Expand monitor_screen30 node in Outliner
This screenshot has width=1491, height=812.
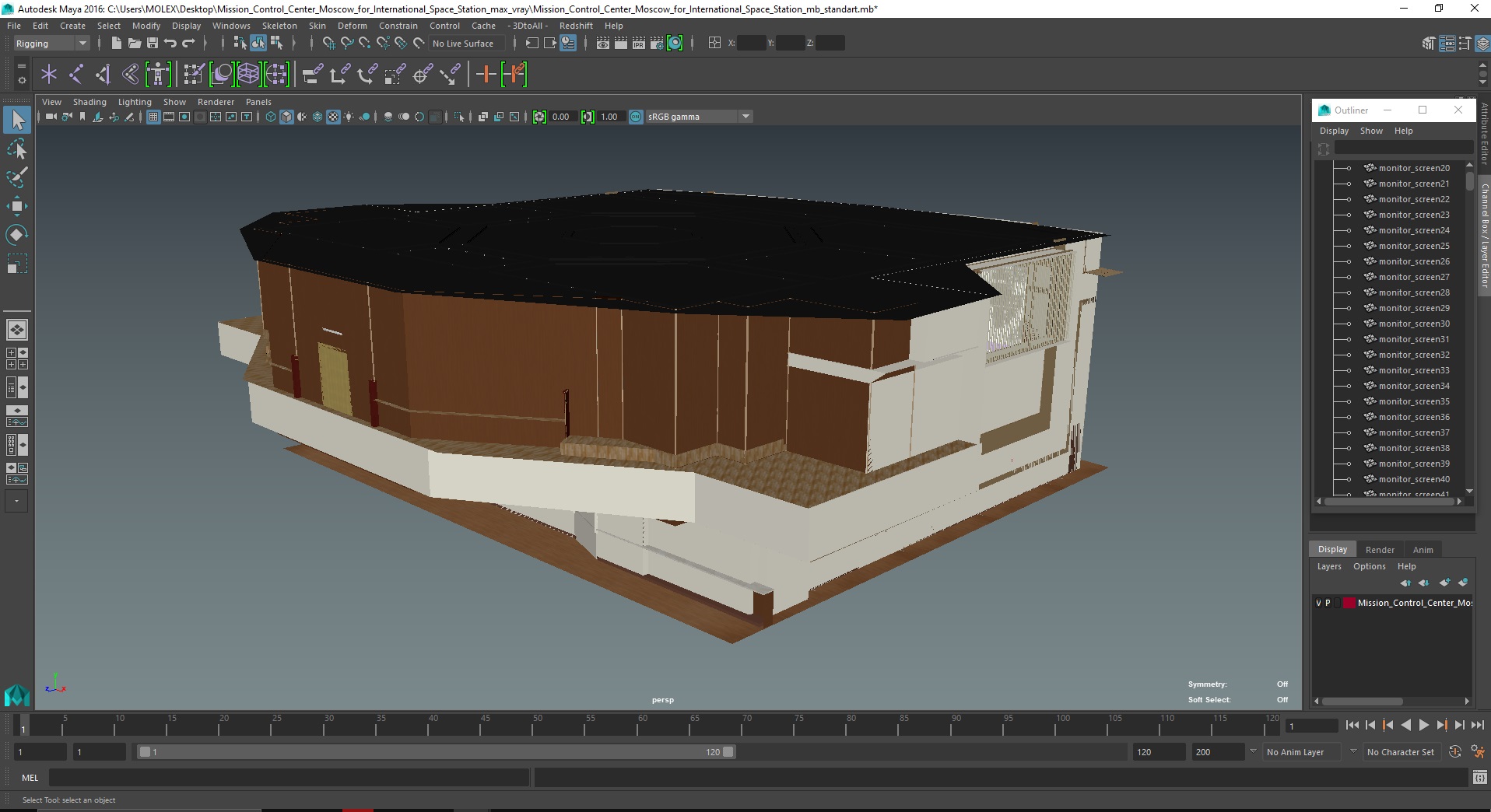[1348, 324]
